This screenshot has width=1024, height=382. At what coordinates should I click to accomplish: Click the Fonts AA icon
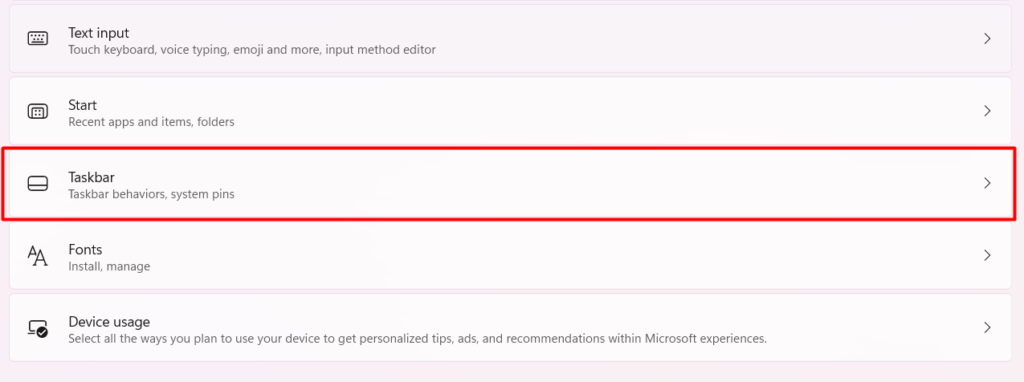point(38,256)
